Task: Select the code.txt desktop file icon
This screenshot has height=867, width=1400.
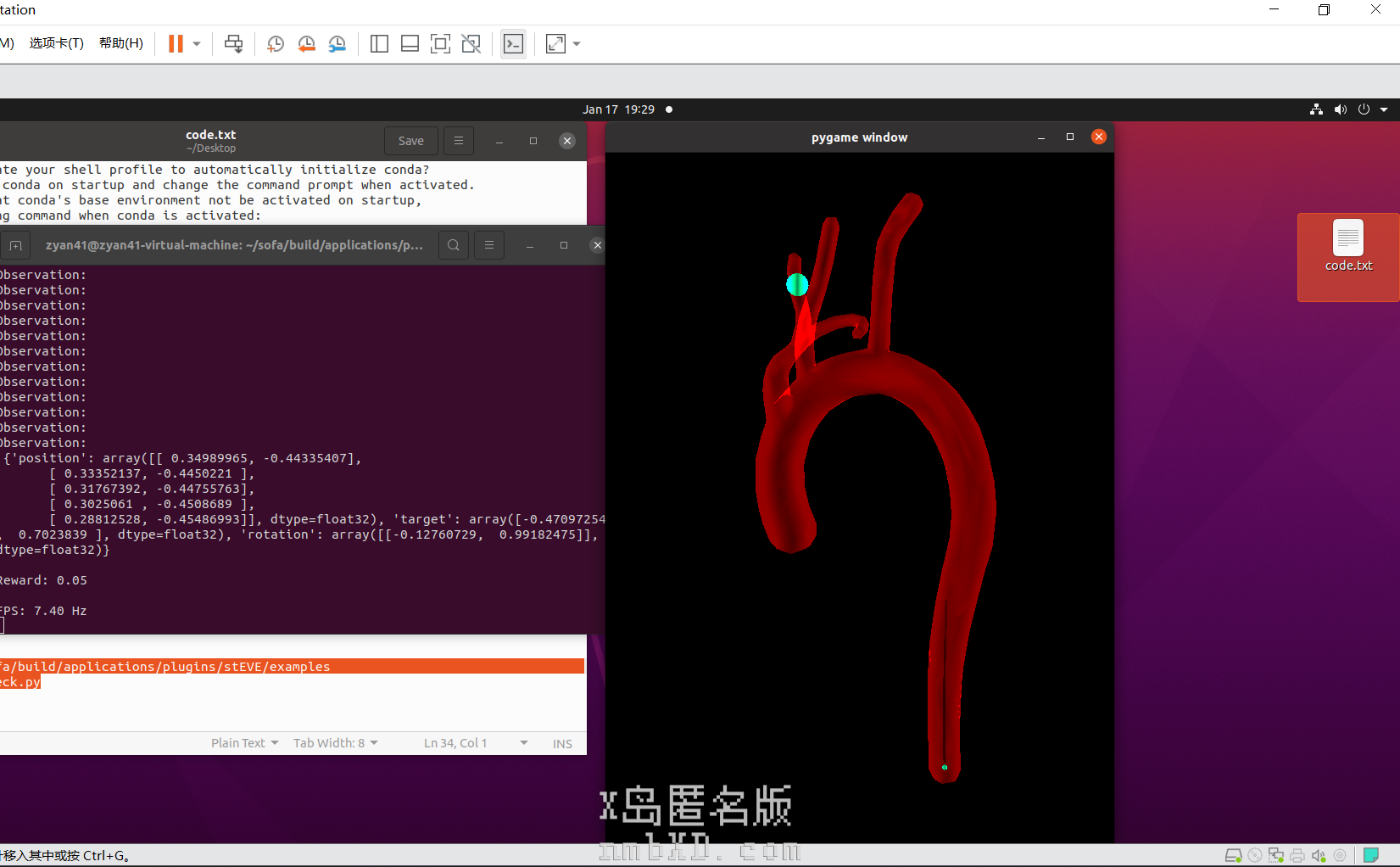Action: pos(1347,247)
